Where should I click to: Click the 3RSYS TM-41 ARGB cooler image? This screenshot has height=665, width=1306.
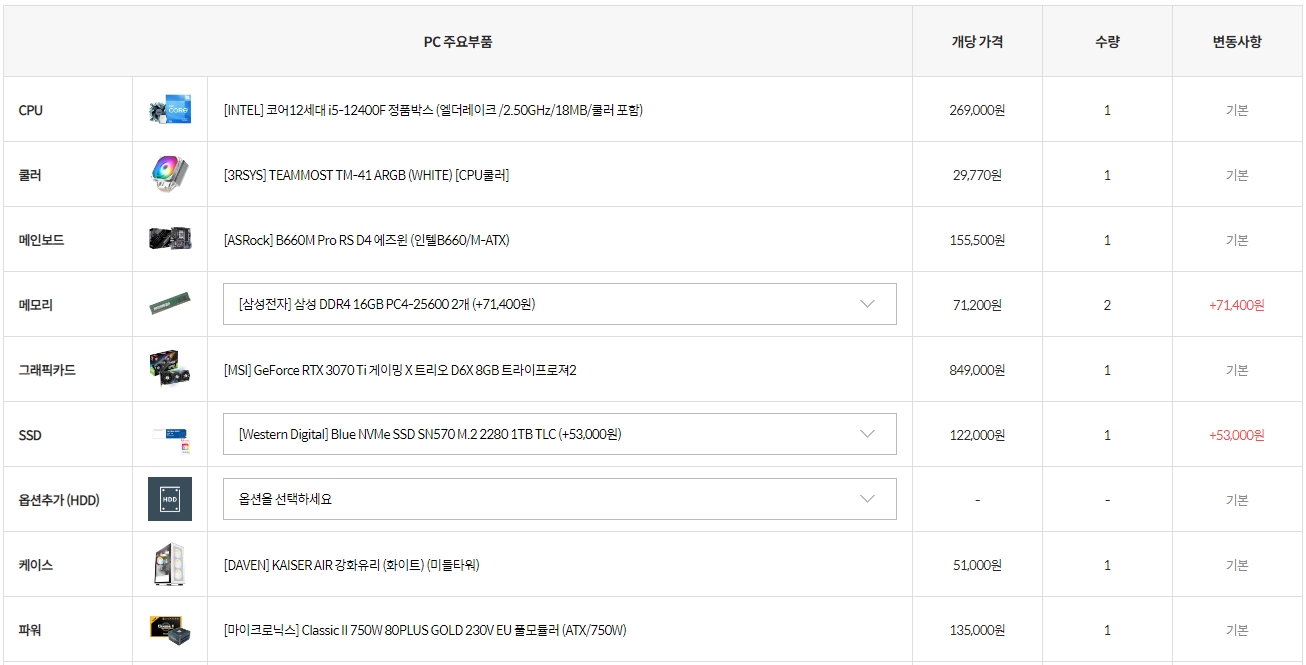(169, 175)
